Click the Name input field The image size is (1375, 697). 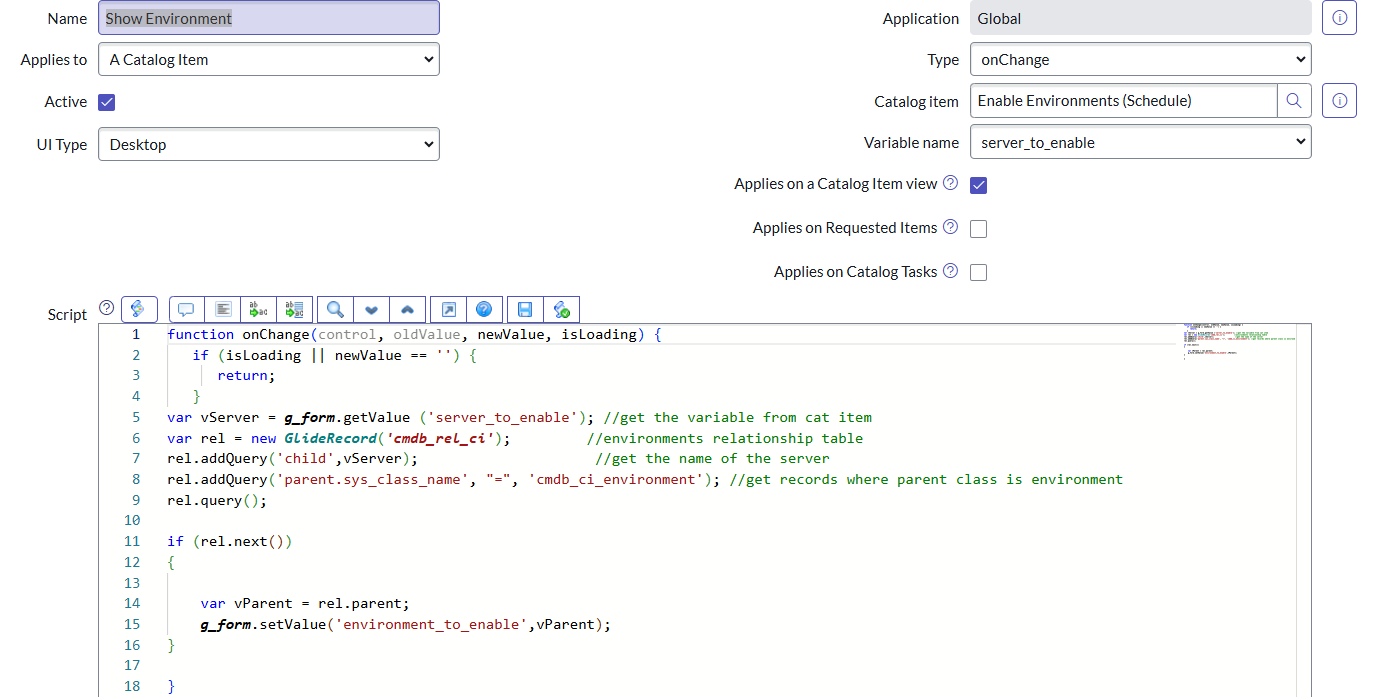pos(269,18)
